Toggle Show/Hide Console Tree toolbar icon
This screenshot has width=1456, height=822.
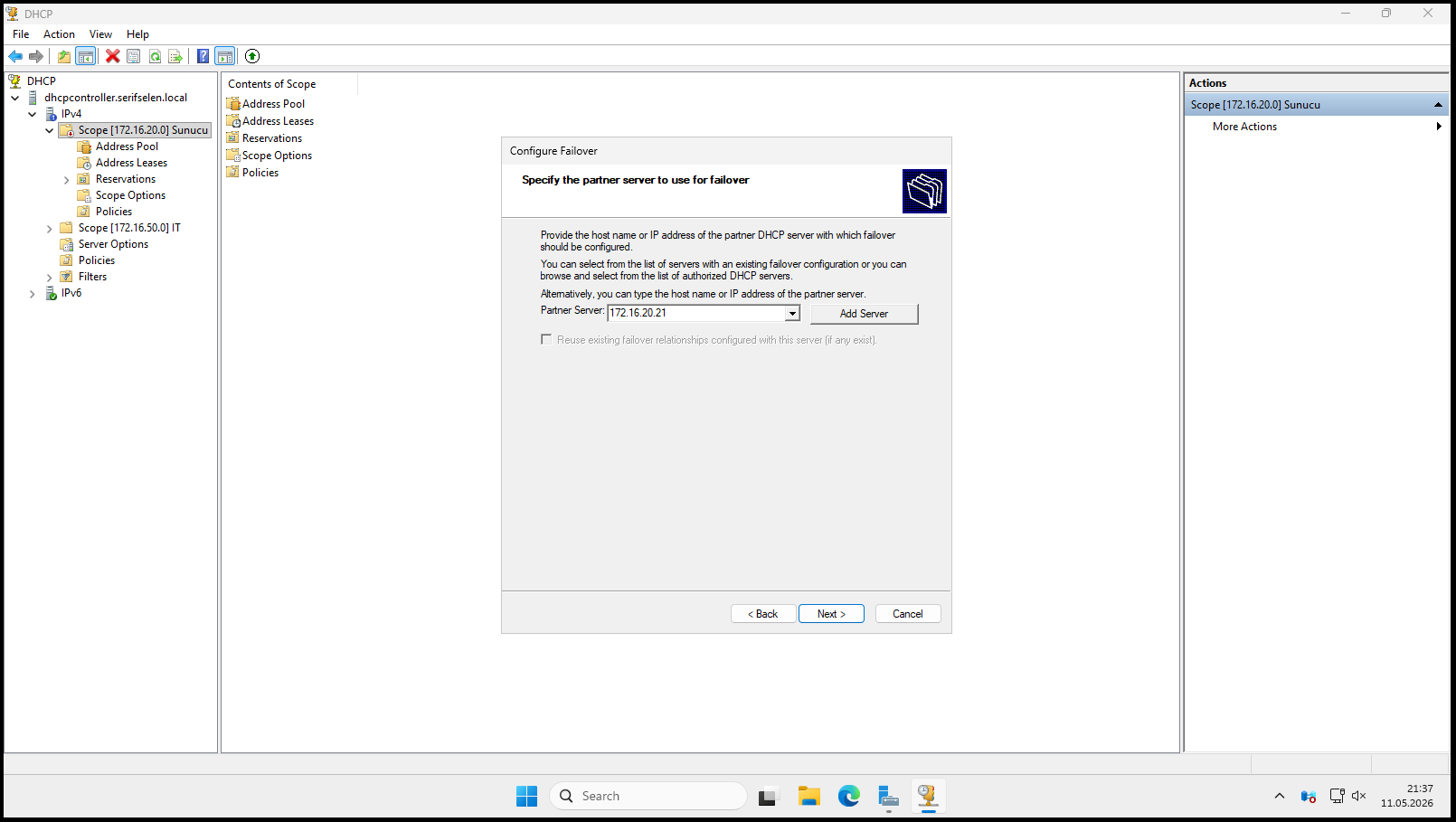(x=86, y=56)
